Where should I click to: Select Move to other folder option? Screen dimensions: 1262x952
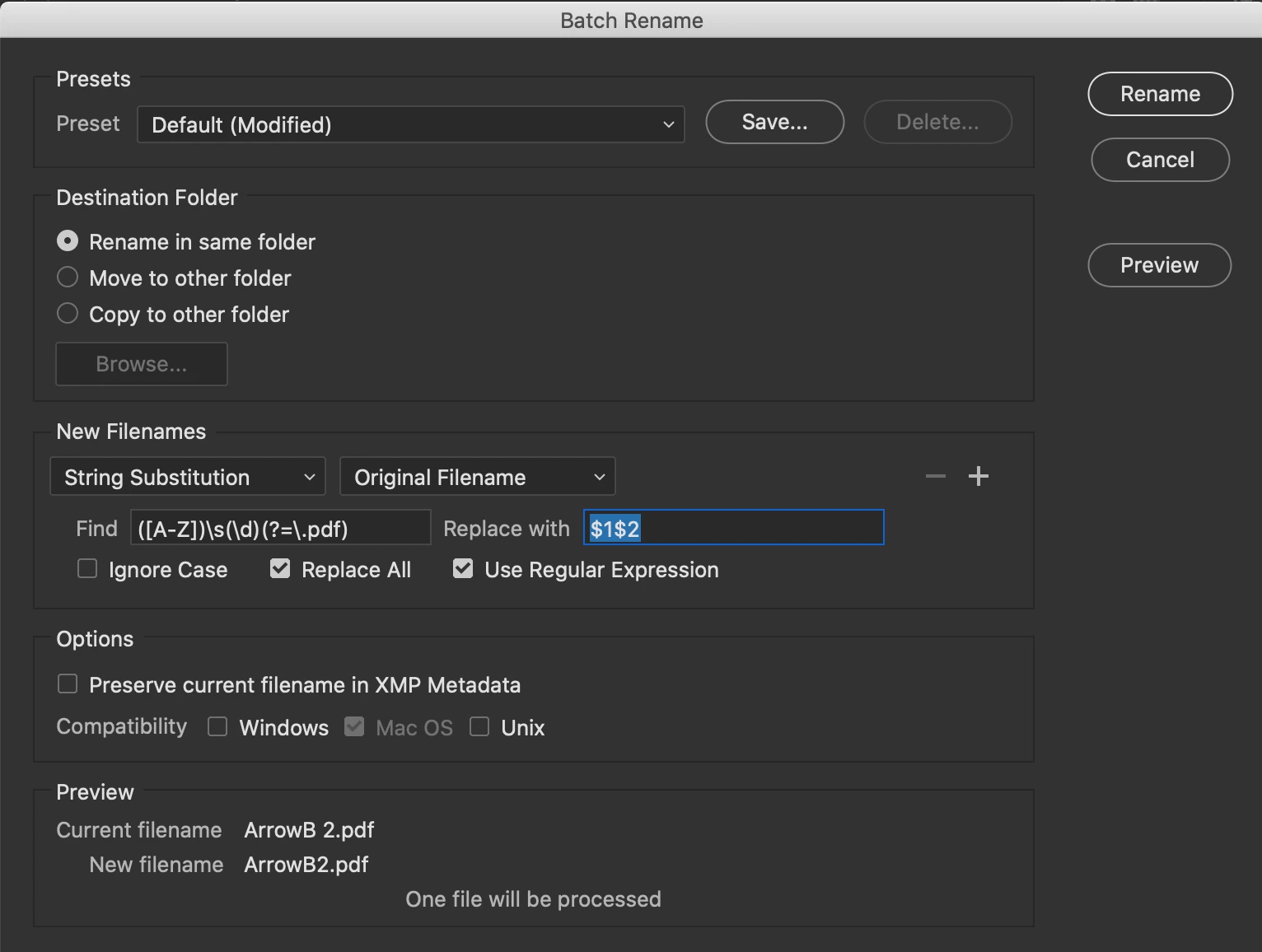click(68, 278)
